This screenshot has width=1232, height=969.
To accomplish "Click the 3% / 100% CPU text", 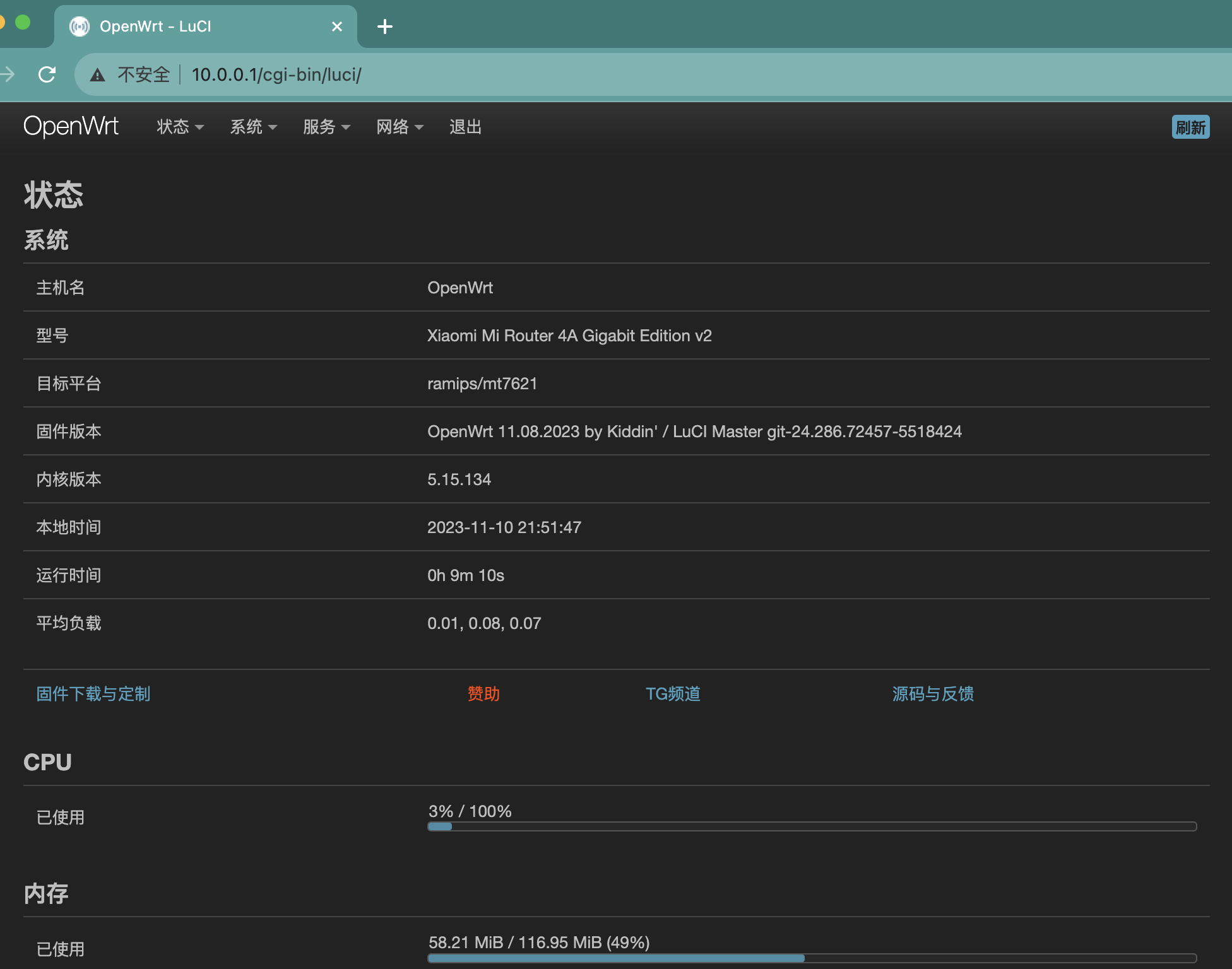I will pos(470,811).
